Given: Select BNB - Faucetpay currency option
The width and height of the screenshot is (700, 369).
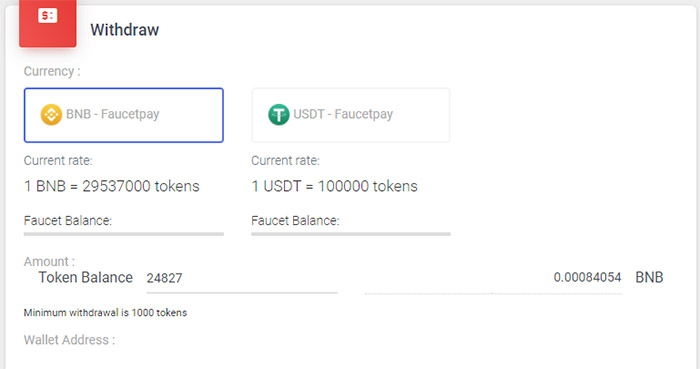Looking at the screenshot, I should pos(124,115).
